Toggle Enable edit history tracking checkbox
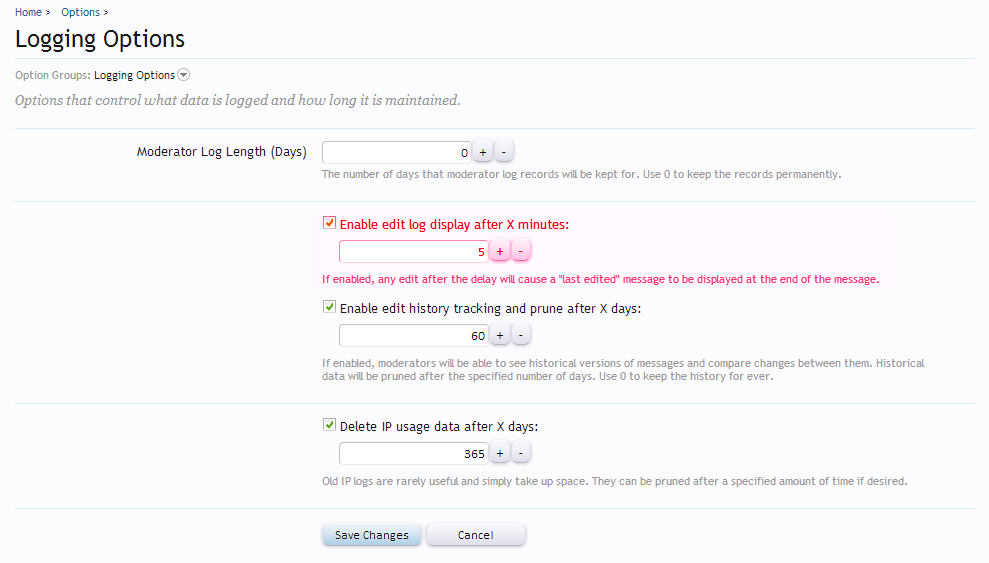989x563 pixels. pyautogui.click(x=329, y=306)
